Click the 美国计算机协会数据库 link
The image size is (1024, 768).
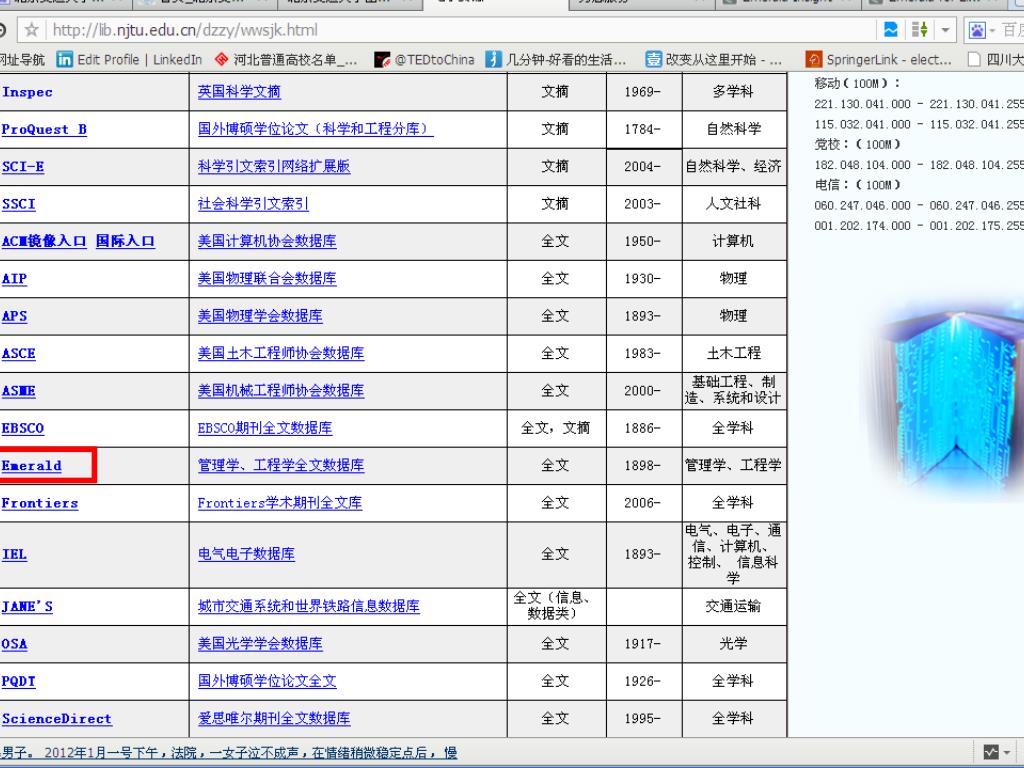(x=267, y=241)
